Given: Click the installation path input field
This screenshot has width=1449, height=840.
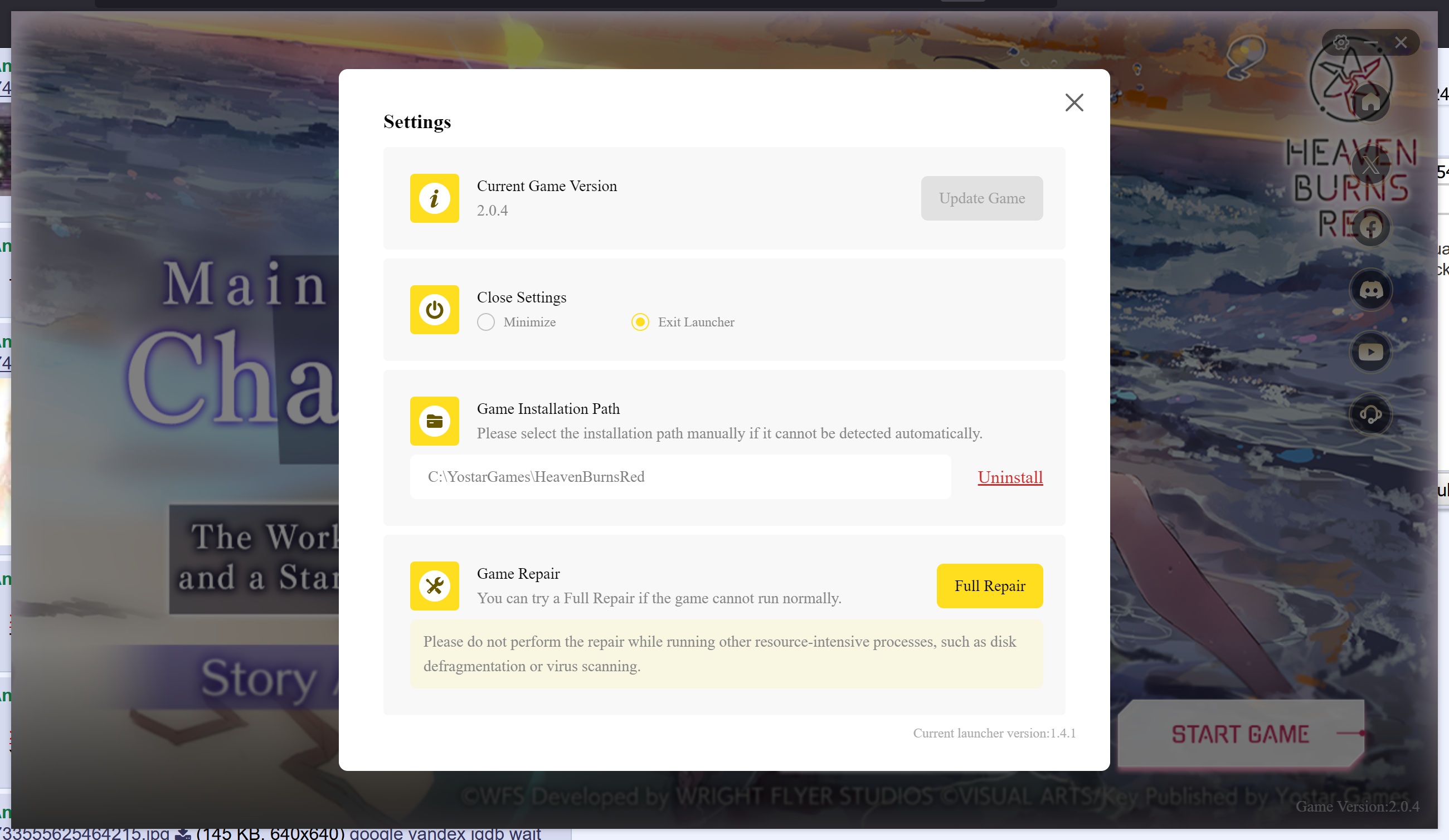Looking at the screenshot, I should click(x=680, y=477).
